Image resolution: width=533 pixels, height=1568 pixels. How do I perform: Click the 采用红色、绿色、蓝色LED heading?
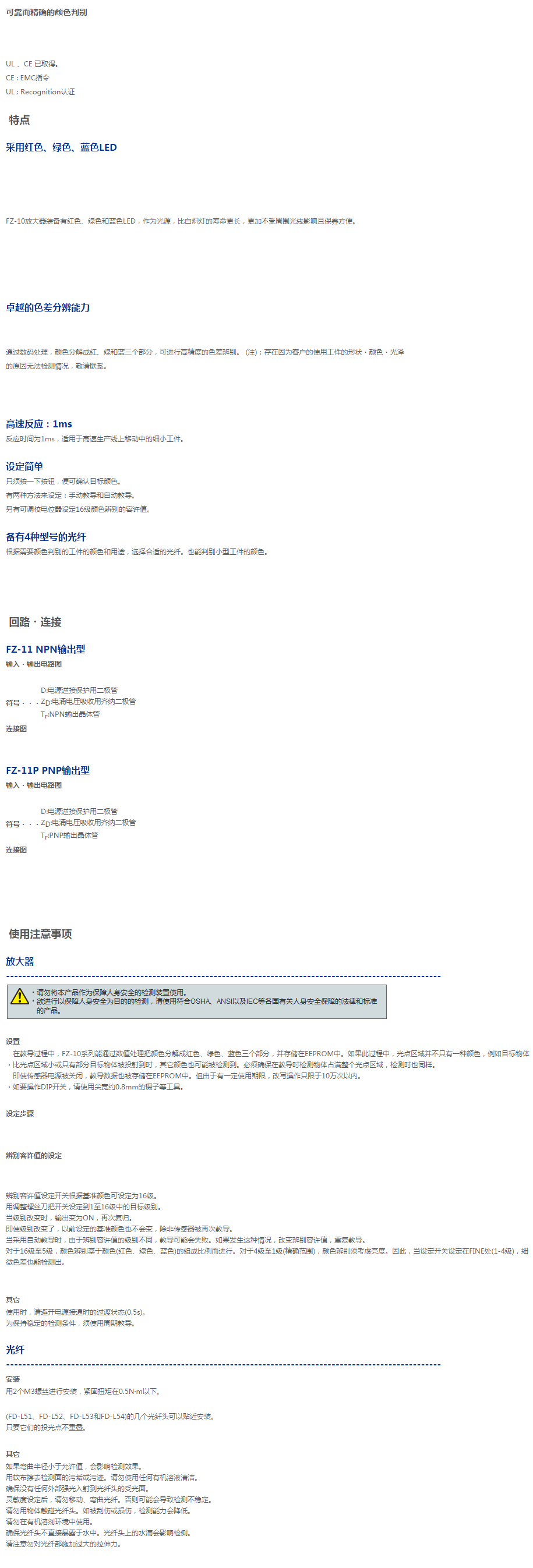pyautogui.click(x=61, y=147)
